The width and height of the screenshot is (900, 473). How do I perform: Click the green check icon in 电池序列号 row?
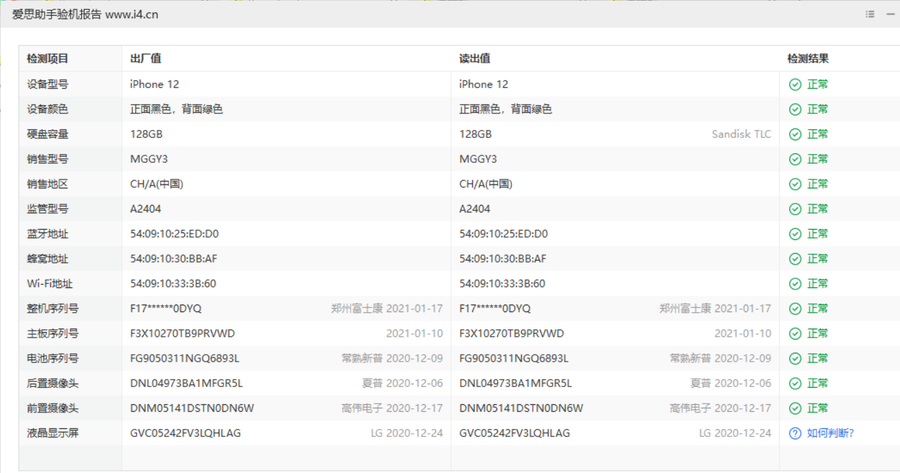[x=795, y=359]
